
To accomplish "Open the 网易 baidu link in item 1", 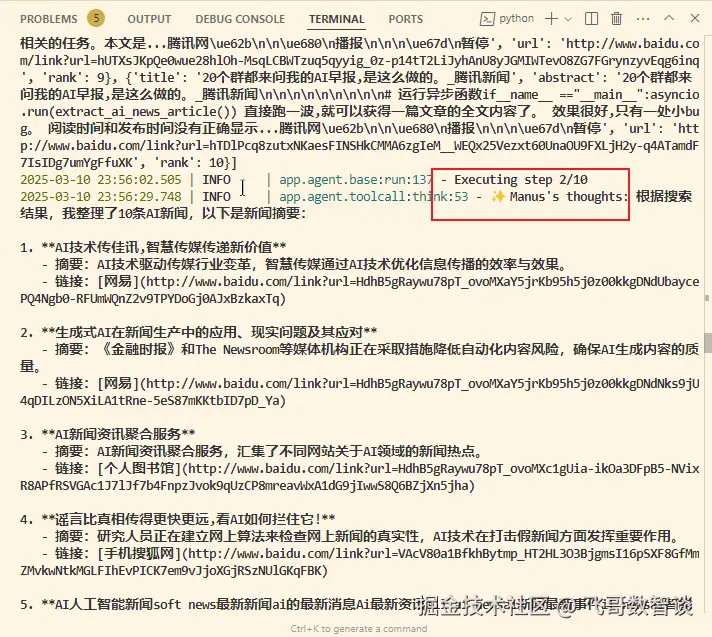I will 360,290.
